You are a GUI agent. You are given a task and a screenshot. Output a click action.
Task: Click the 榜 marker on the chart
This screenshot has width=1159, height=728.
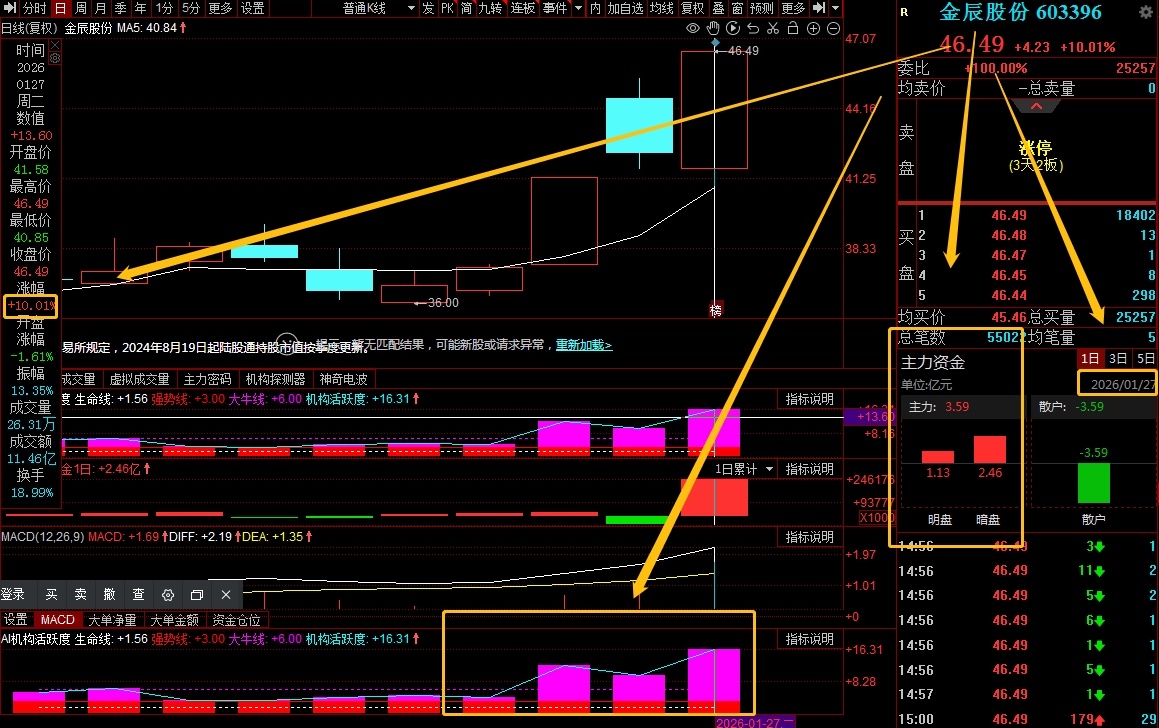click(715, 310)
